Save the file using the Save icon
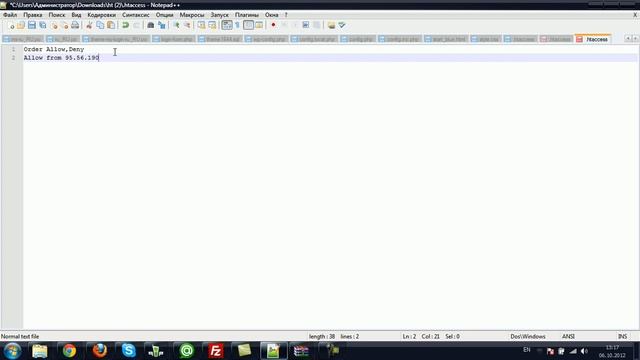This screenshot has width=640, height=360. click(x=32, y=25)
